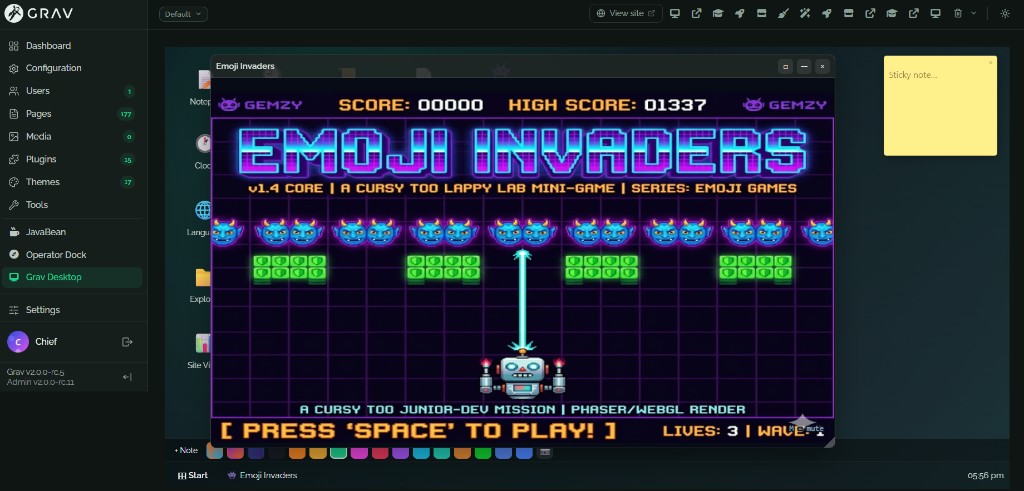Open the Plugins section

tap(72, 159)
